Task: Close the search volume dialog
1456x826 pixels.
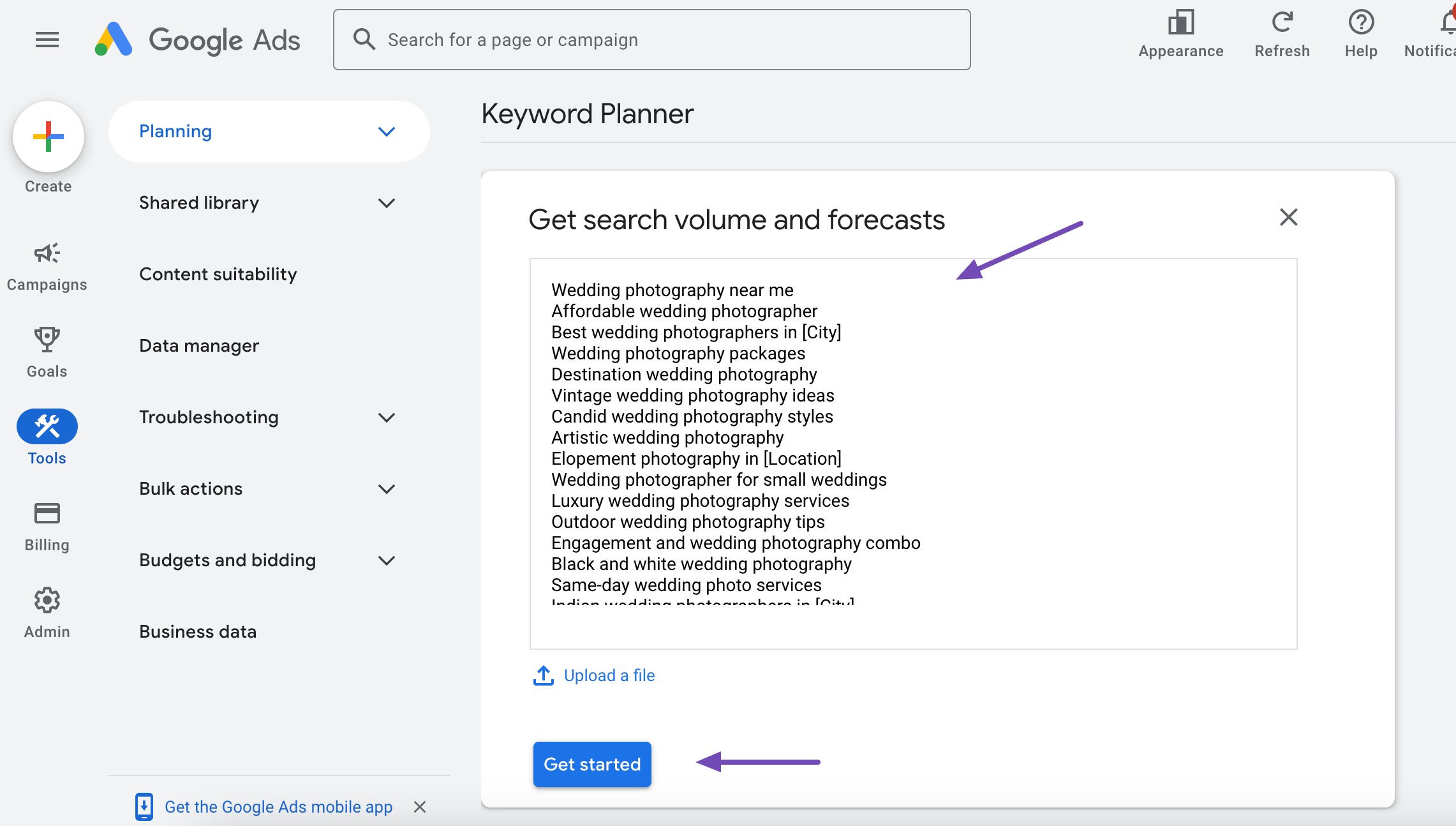Action: pyautogui.click(x=1288, y=217)
